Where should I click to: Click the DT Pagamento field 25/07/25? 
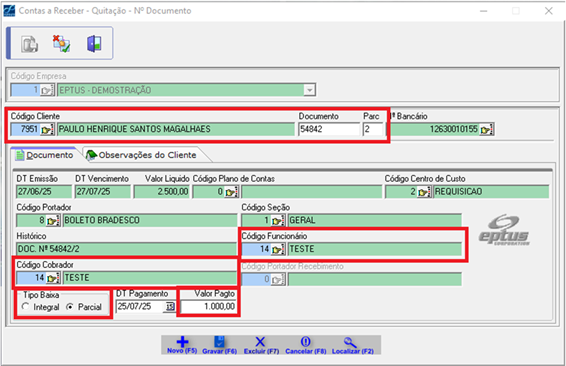click(140, 307)
